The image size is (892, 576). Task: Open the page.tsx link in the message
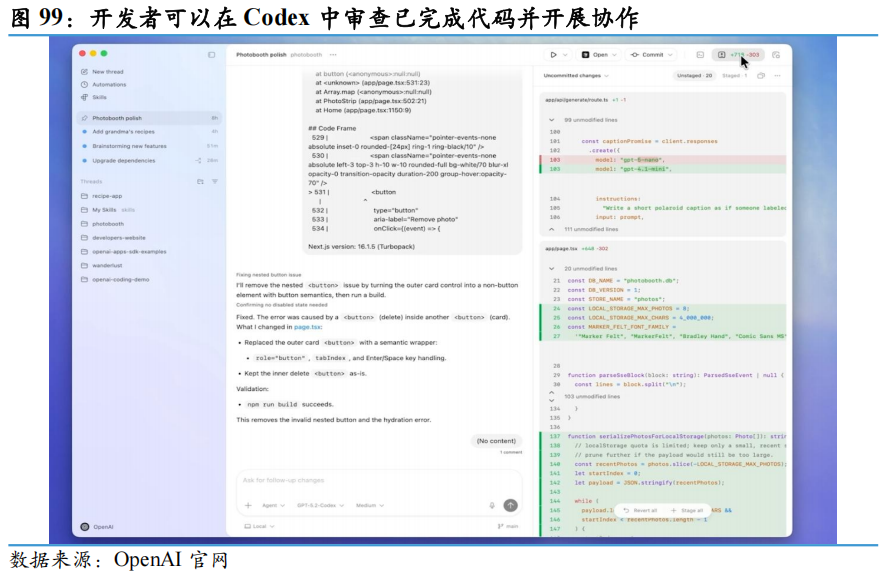tap(307, 327)
